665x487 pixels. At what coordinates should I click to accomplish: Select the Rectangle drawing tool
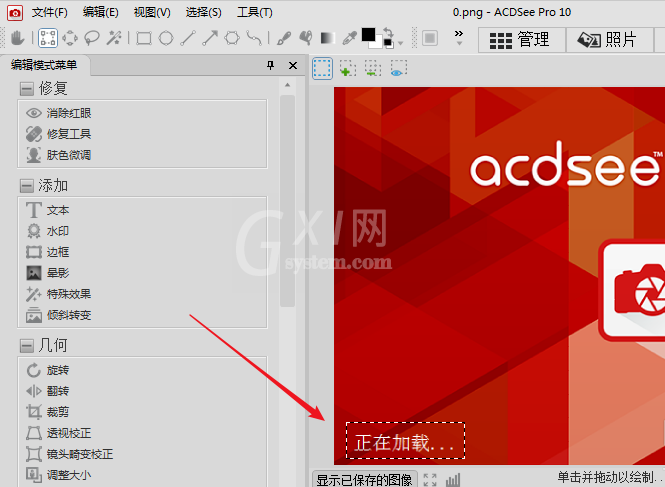coord(144,38)
